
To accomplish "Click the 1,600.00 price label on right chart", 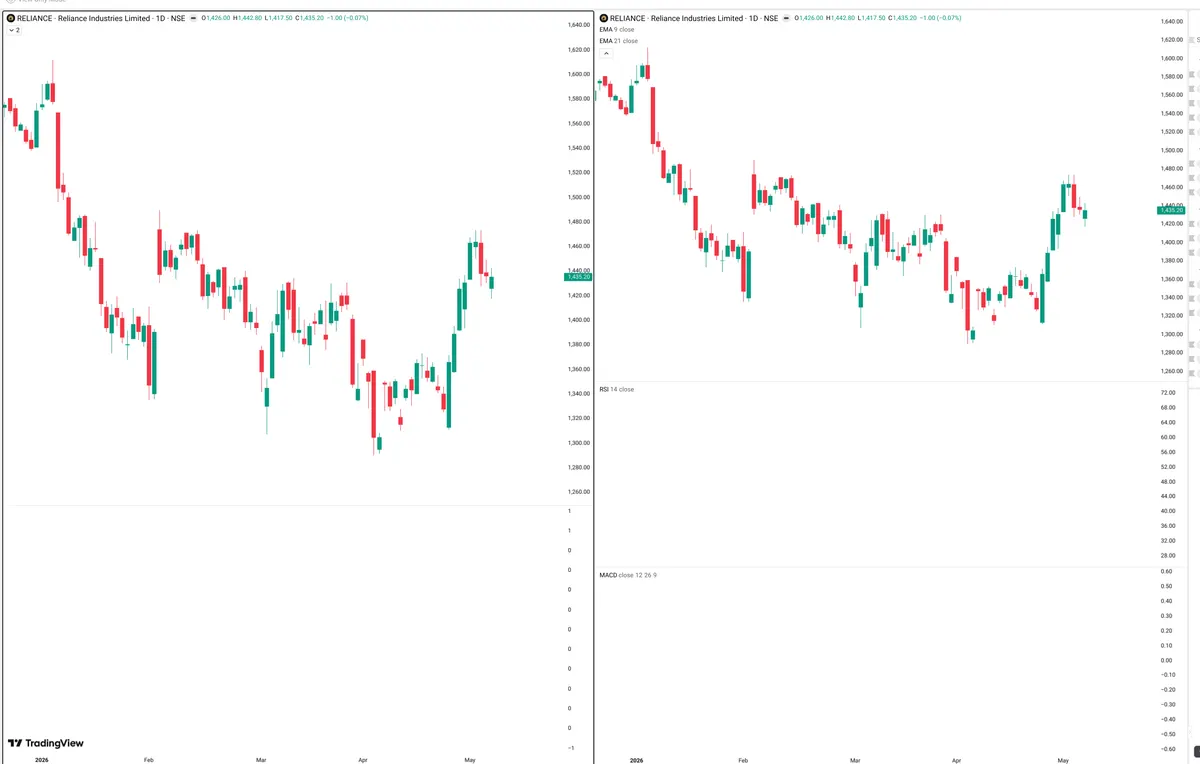I will point(1172,58).
